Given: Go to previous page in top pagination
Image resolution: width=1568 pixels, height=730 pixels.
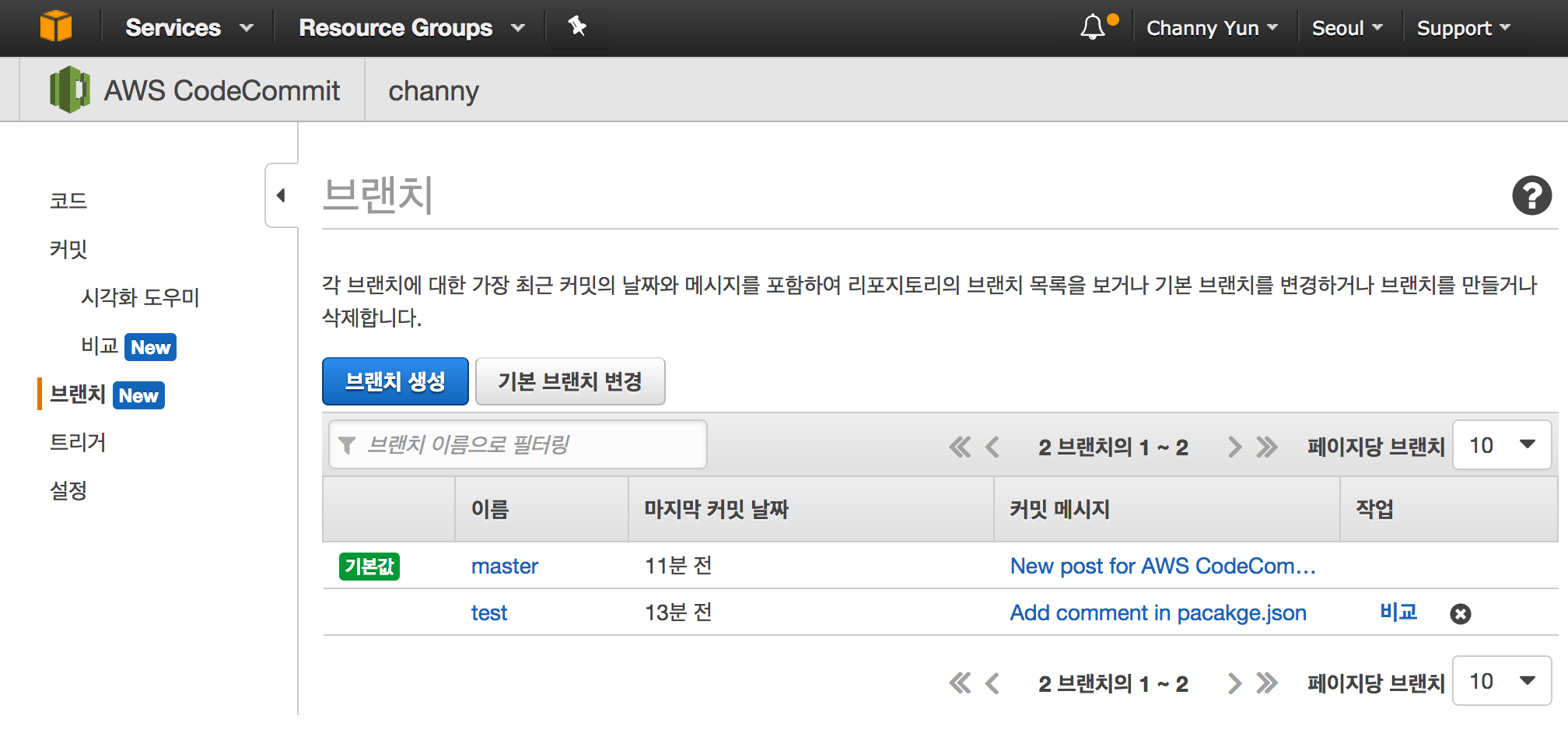Looking at the screenshot, I should pos(992,447).
